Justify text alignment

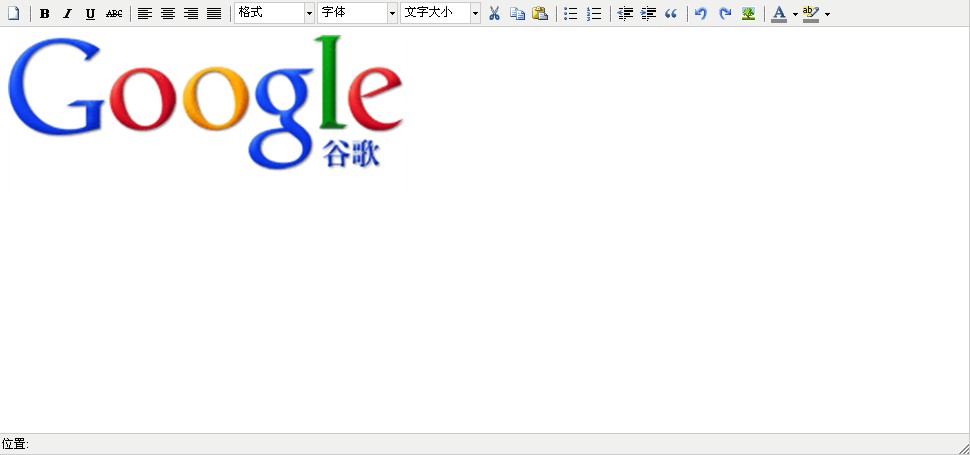click(x=214, y=13)
